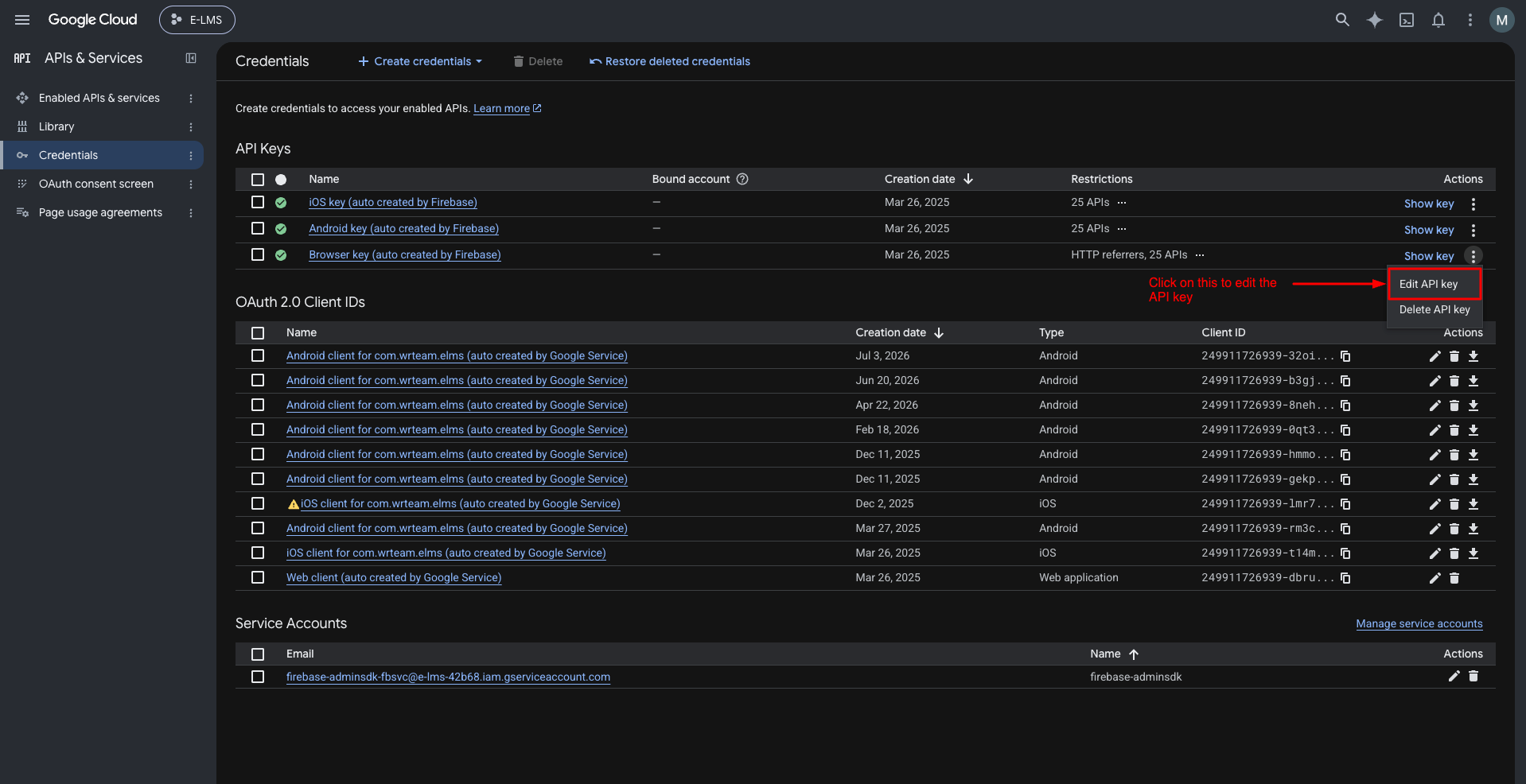The image size is (1526, 784).
Task: Expand iOS key restrictions ellipsis
Action: tap(1122, 203)
